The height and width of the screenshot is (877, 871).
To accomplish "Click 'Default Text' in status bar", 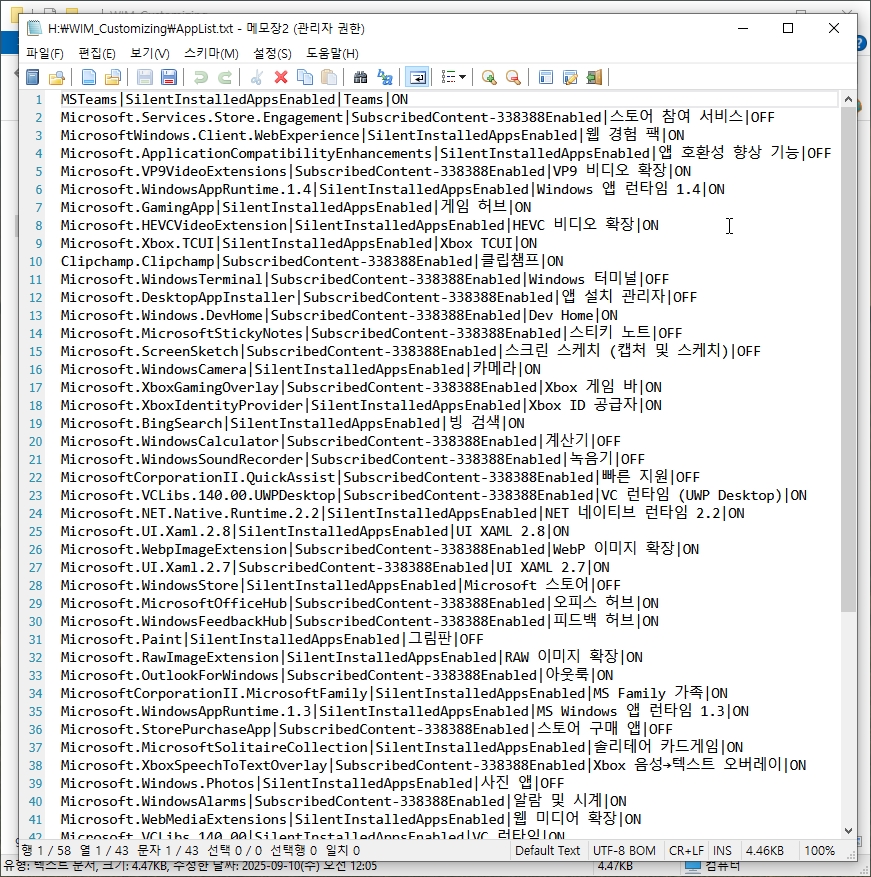I will point(547,850).
